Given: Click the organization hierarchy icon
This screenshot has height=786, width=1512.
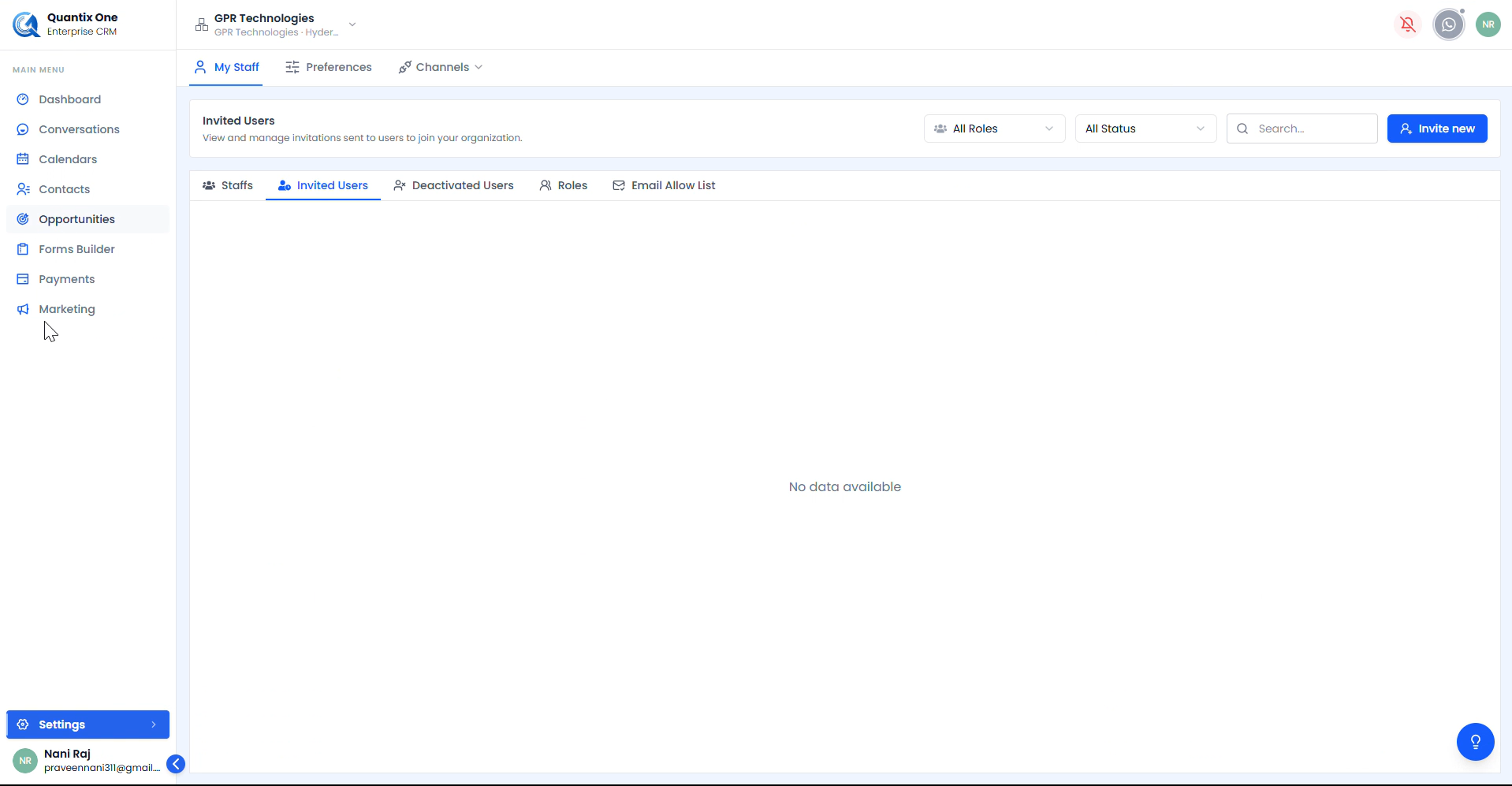Looking at the screenshot, I should (x=202, y=24).
